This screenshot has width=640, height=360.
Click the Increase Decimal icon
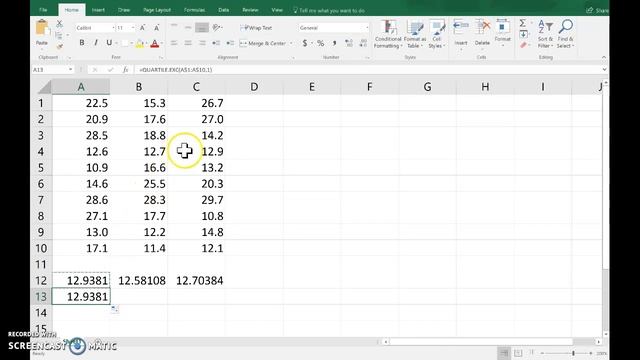click(349, 43)
